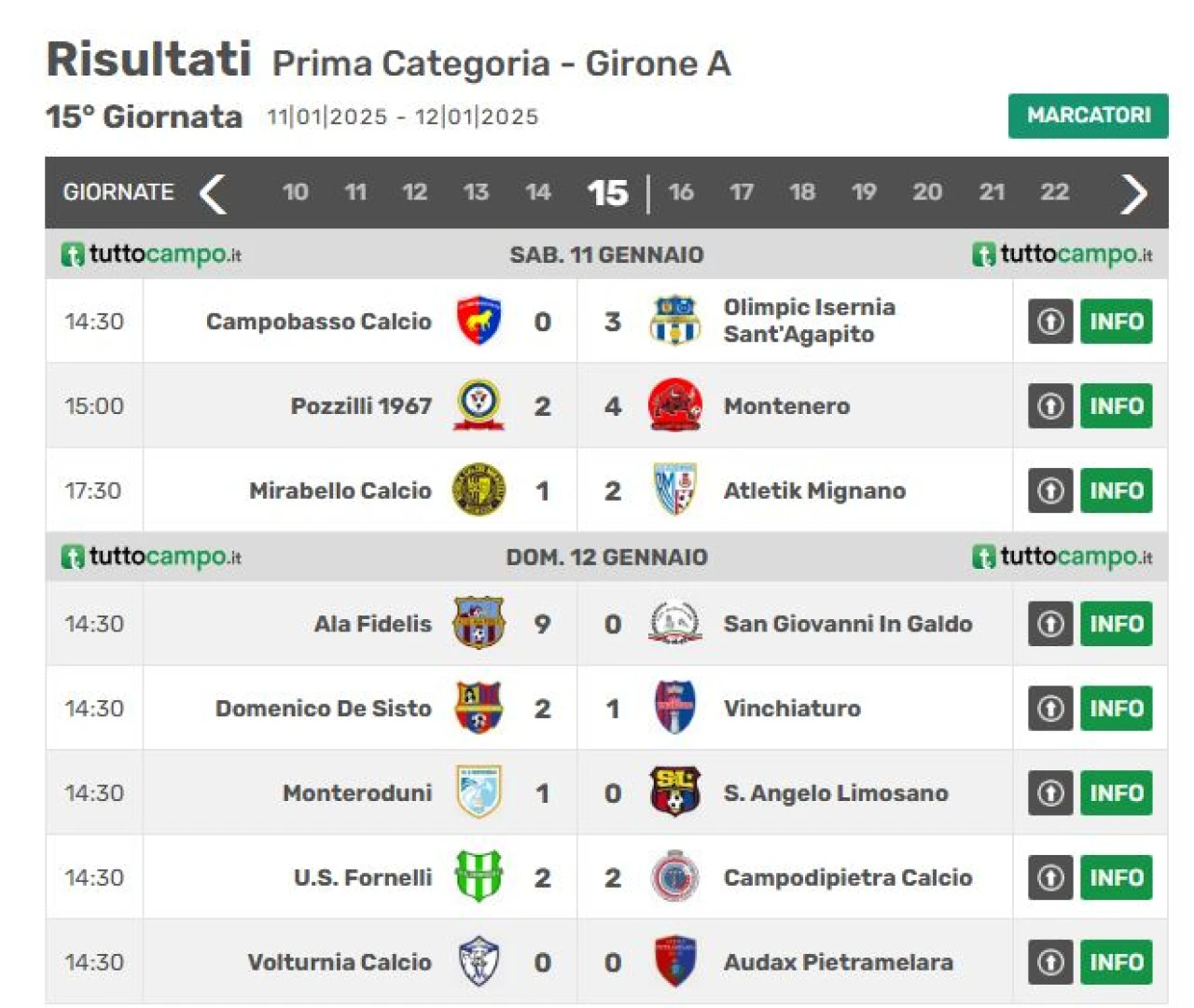1194x1008 pixels.
Task: Switch to giornata 16
Action: click(681, 192)
